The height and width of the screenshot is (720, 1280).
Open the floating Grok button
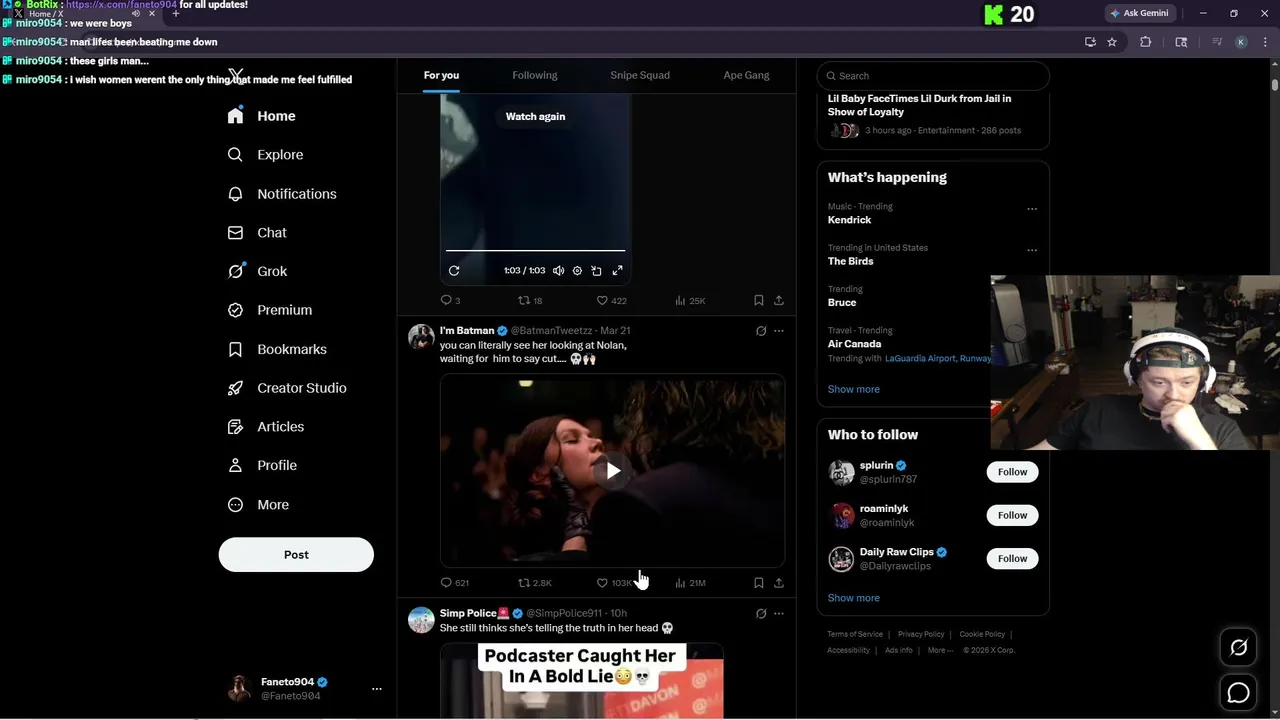click(1238, 648)
